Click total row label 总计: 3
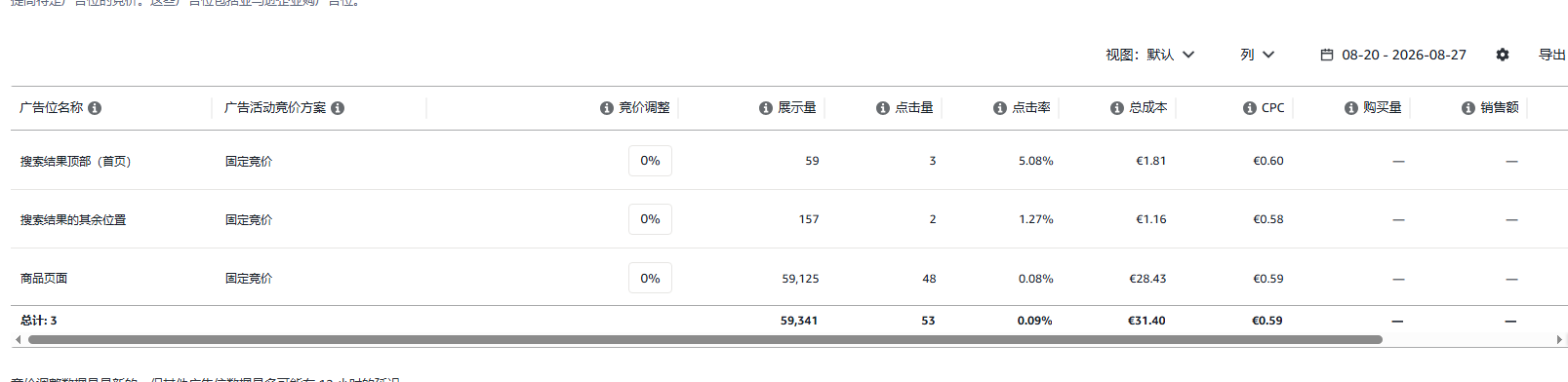 39,321
